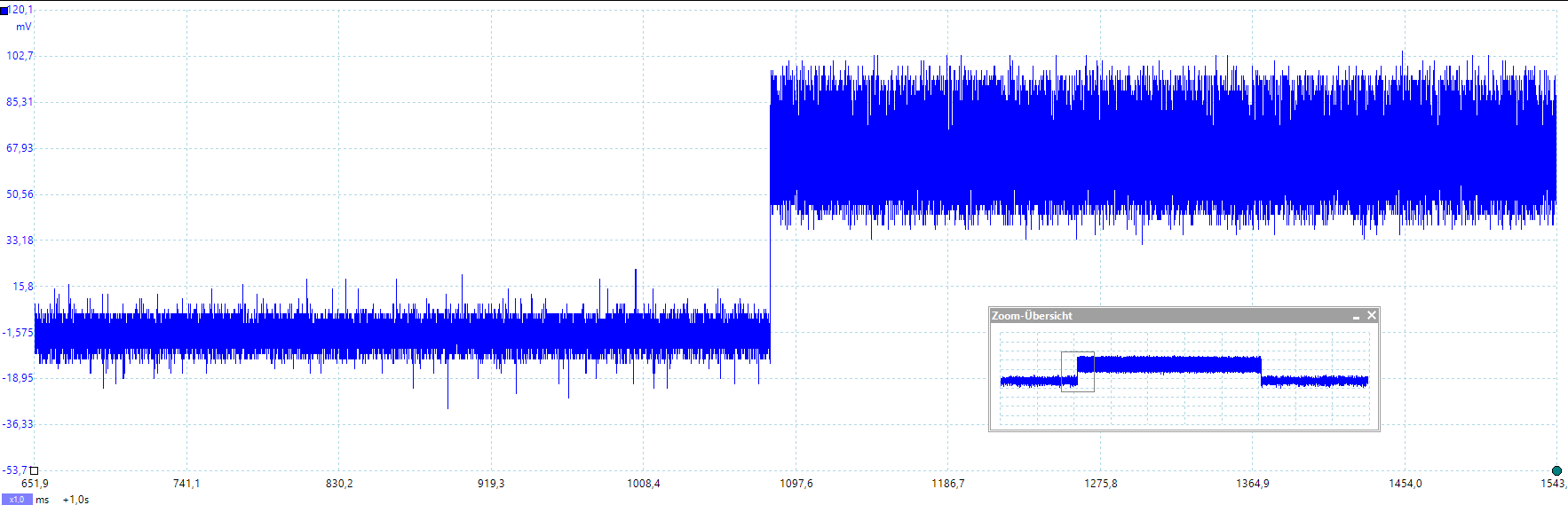The height and width of the screenshot is (505, 1568).
Task: Click the 919,3 time axis value
Action: (x=491, y=484)
